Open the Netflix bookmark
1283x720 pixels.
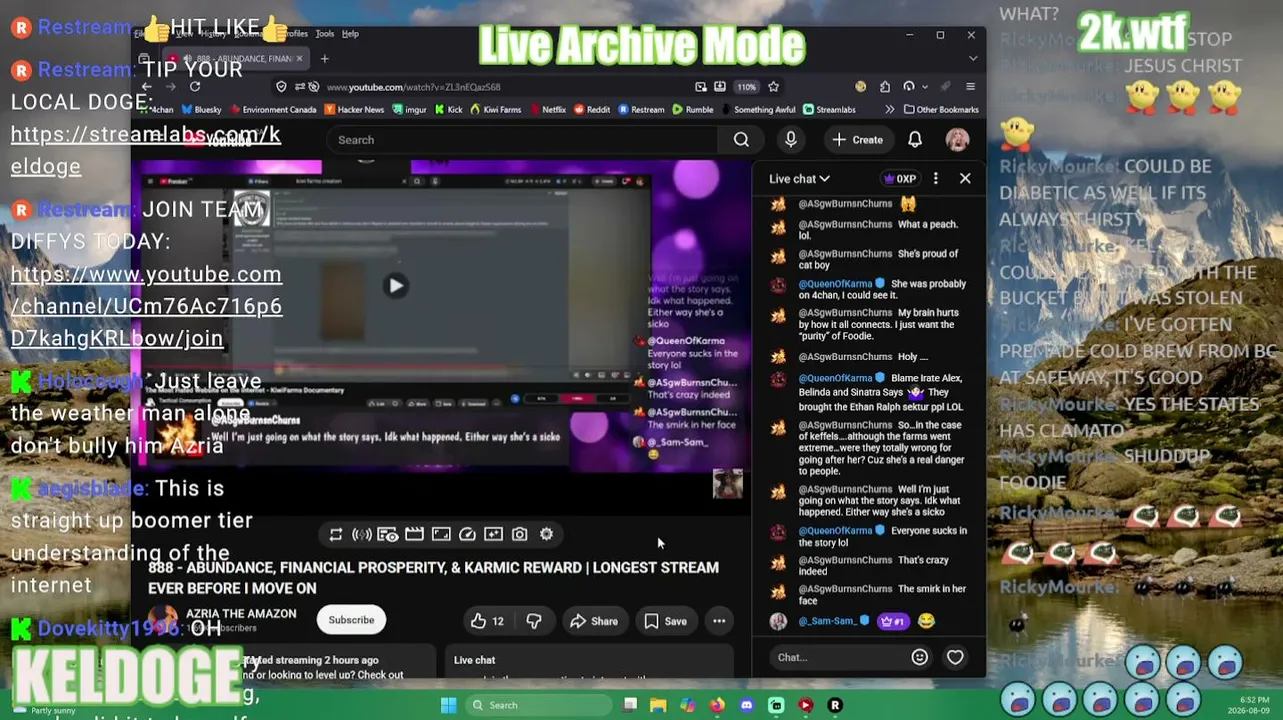point(547,110)
